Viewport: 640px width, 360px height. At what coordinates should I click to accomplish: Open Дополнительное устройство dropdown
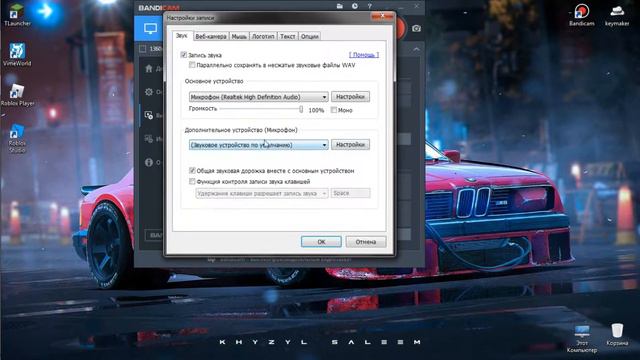(258, 145)
